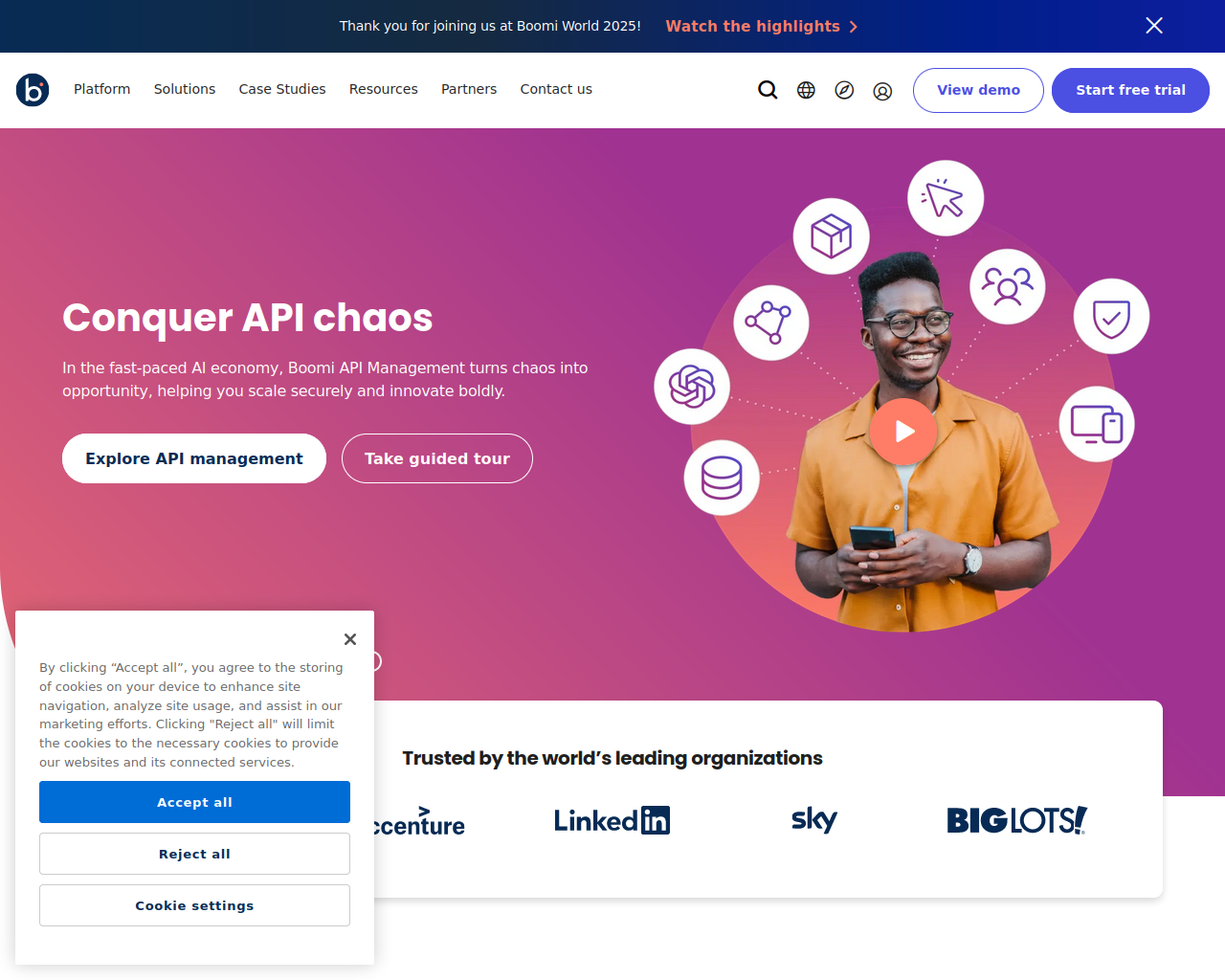Open the Solutions menu
This screenshot has height=980, width=1225.
185,89
